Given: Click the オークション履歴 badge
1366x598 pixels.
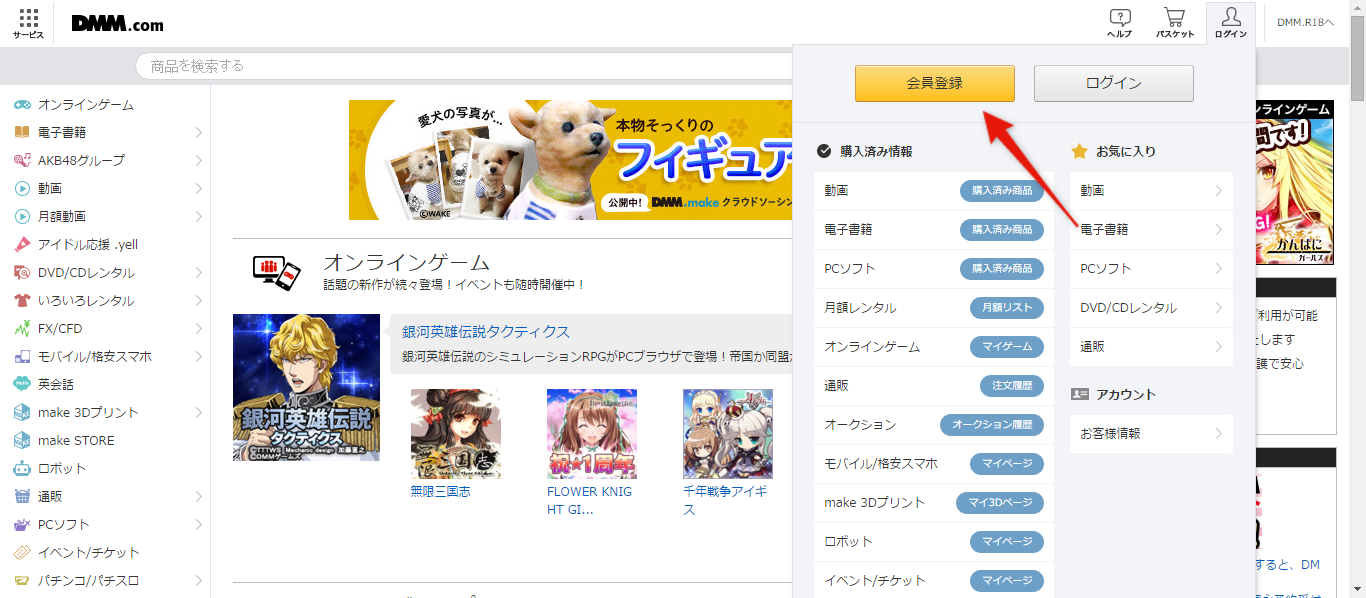Looking at the screenshot, I should [x=992, y=424].
